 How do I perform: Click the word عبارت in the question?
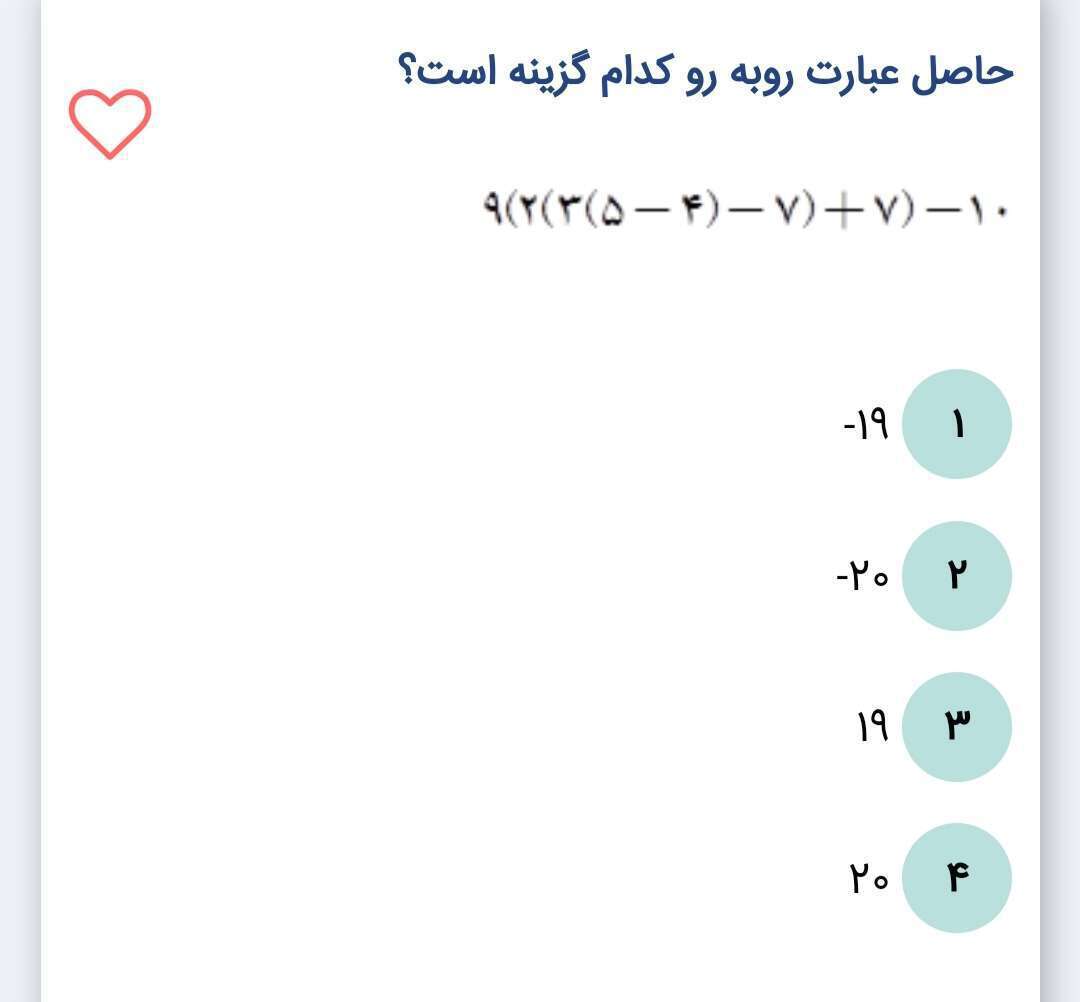point(853,73)
